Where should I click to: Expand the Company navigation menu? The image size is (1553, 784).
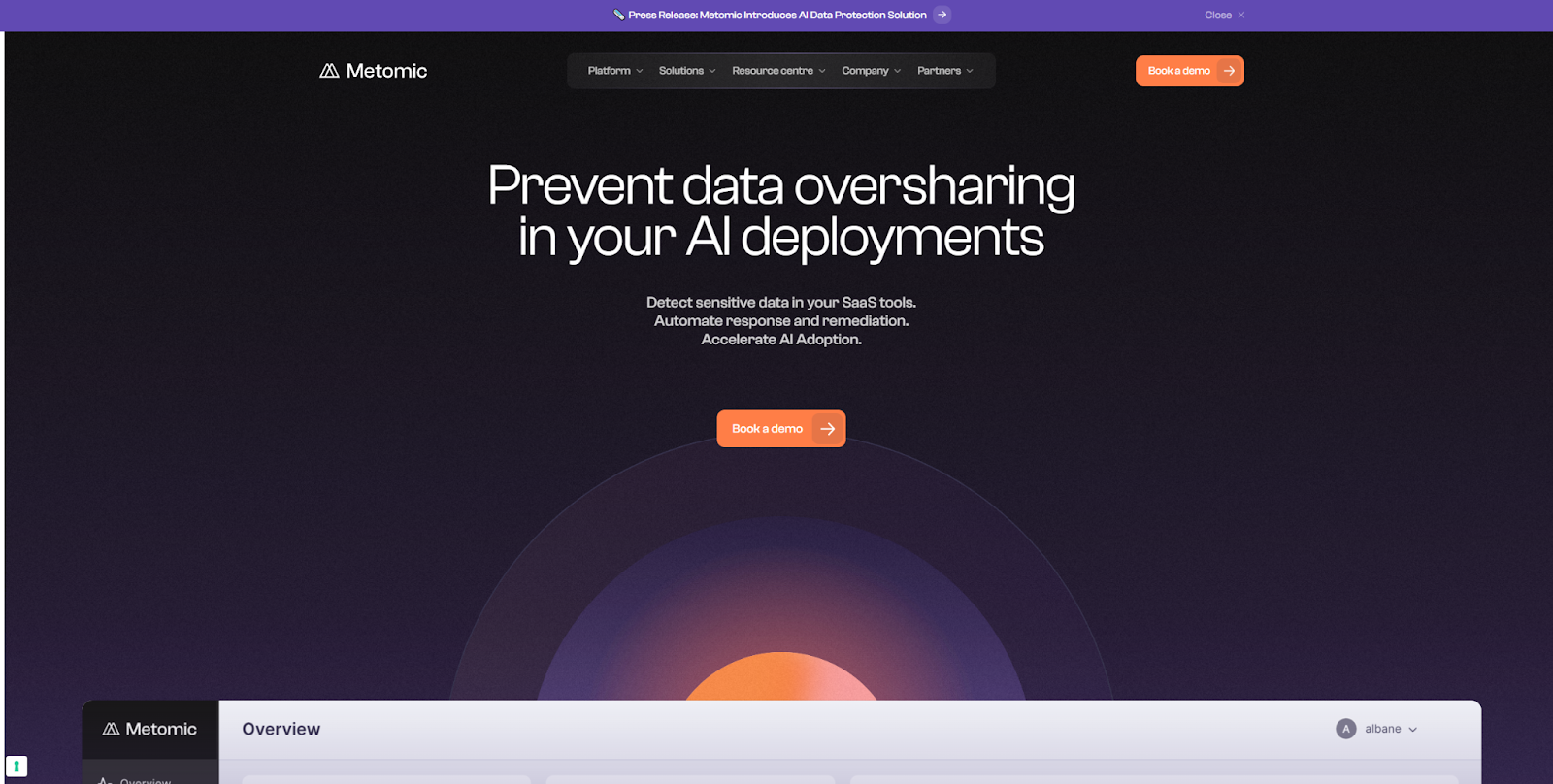pyautogui.click(x=871, y=71)
